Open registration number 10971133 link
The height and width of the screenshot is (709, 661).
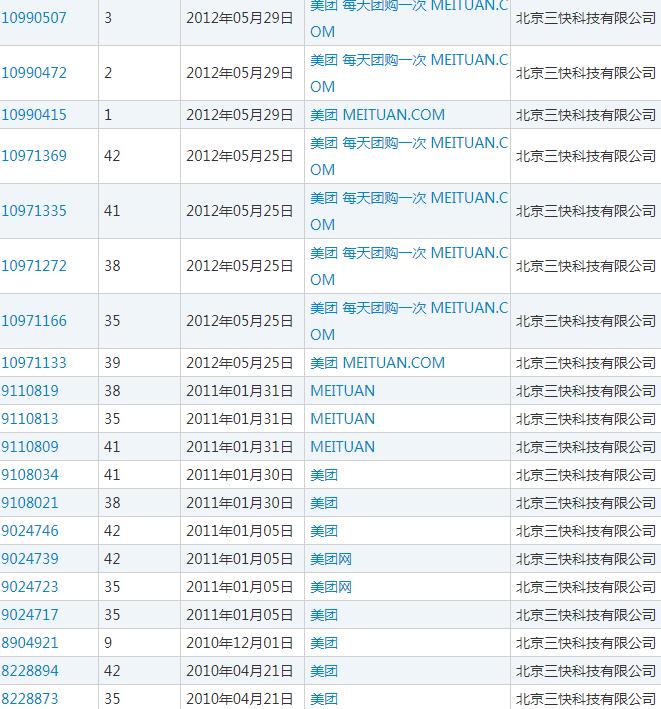coord(34,363)
